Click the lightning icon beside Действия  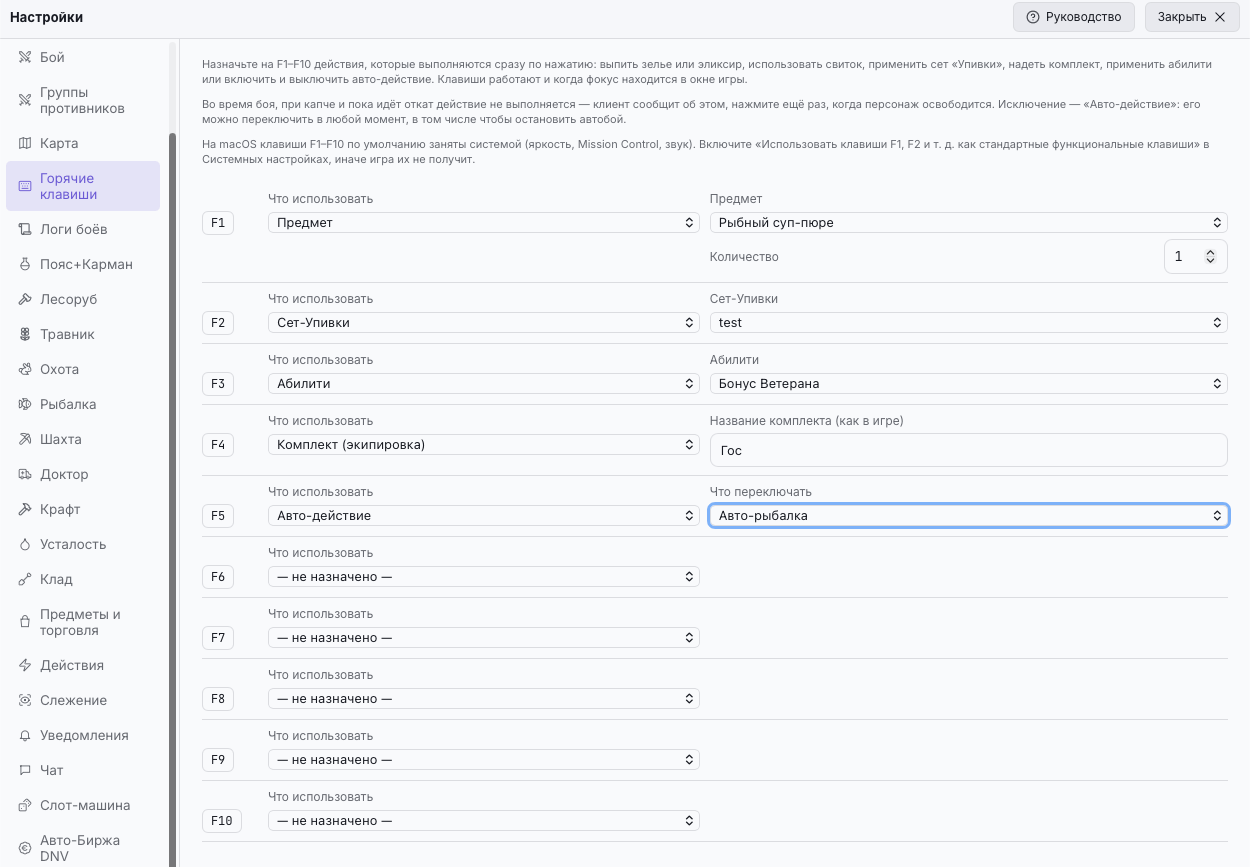[x=25, y=665]
